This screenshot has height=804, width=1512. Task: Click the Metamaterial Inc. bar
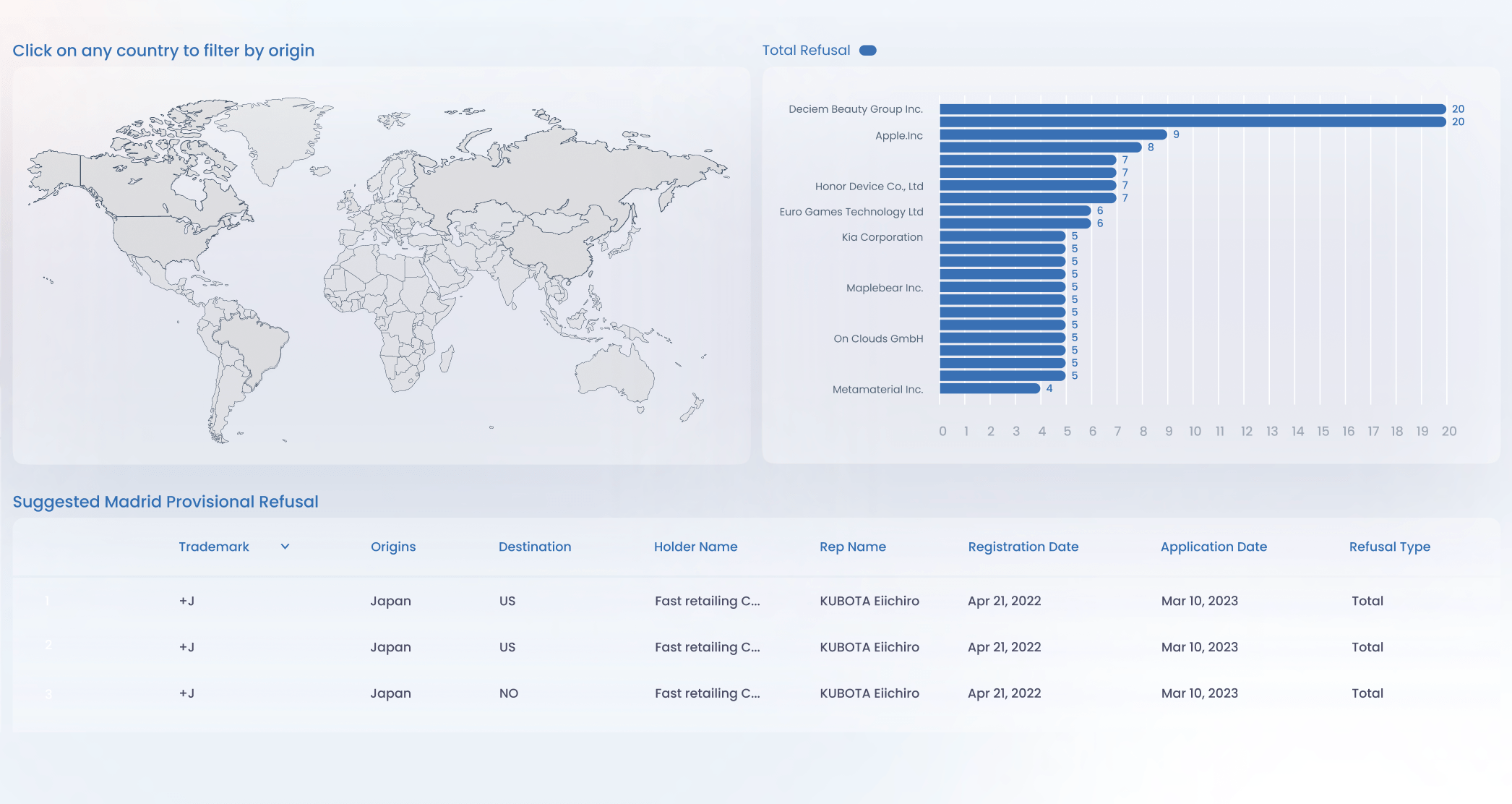[x=989, y=388]
